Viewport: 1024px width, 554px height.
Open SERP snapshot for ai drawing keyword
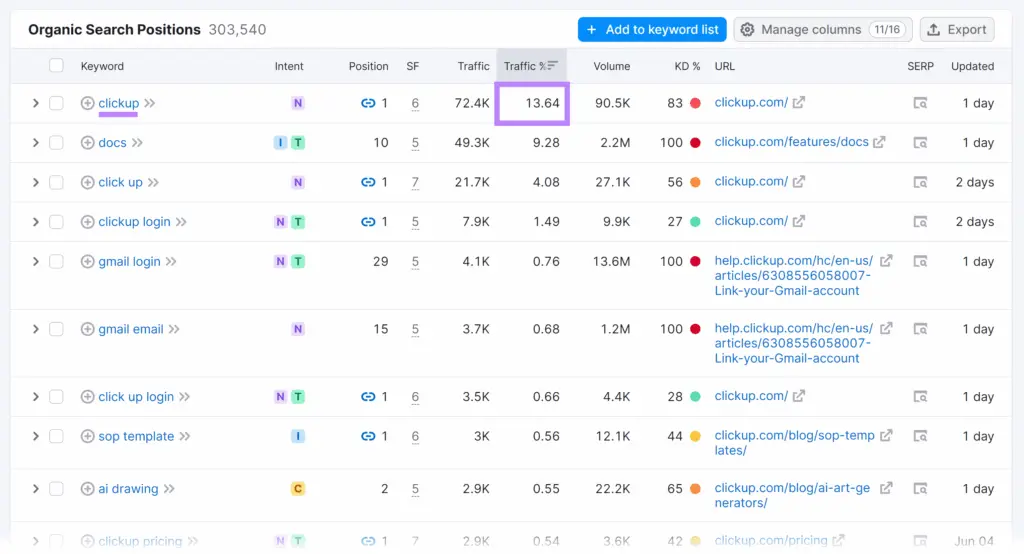coord(920,489)
